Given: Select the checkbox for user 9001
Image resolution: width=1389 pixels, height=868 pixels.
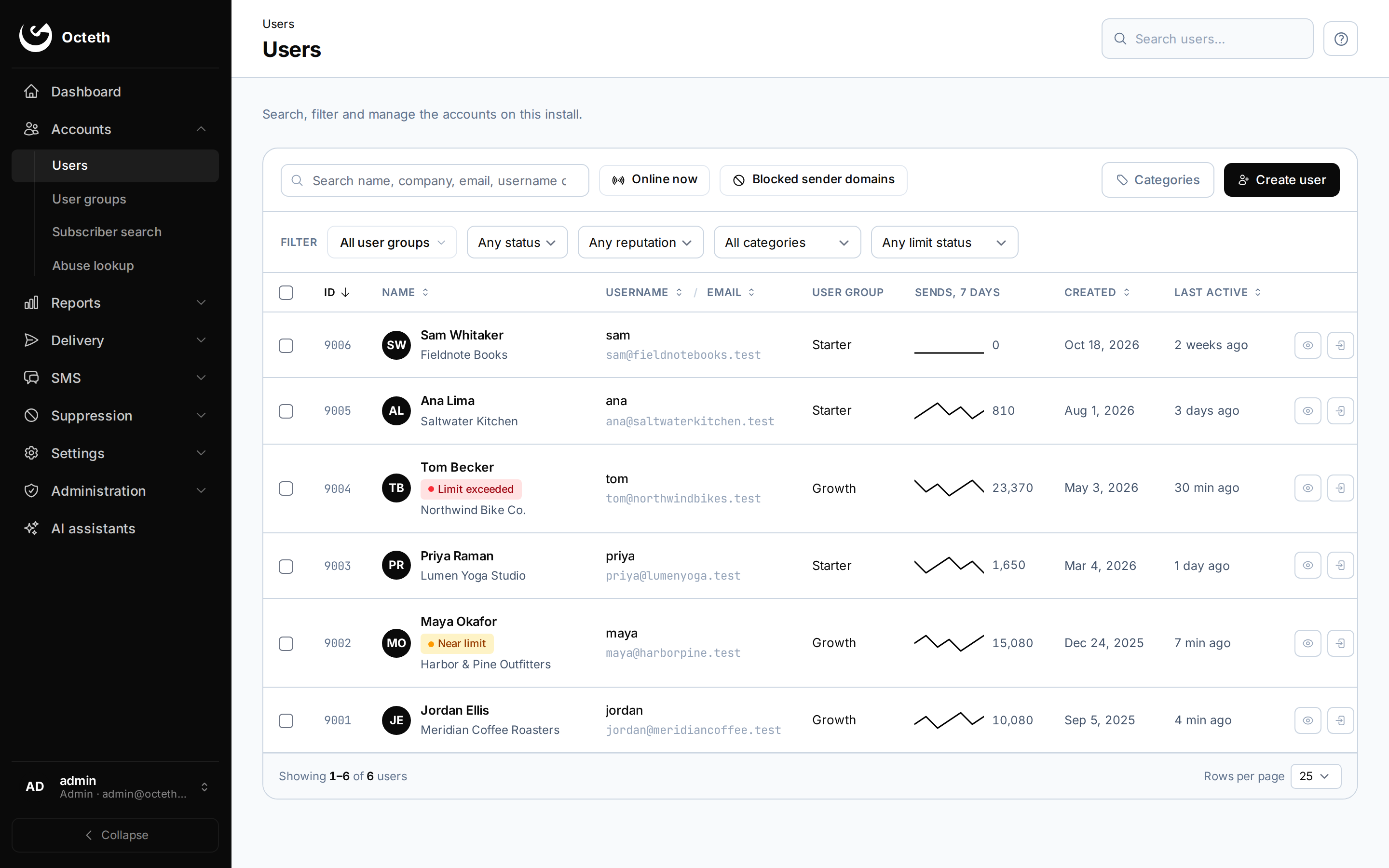Looking at the screenshot, I should (x=286, y=720).
